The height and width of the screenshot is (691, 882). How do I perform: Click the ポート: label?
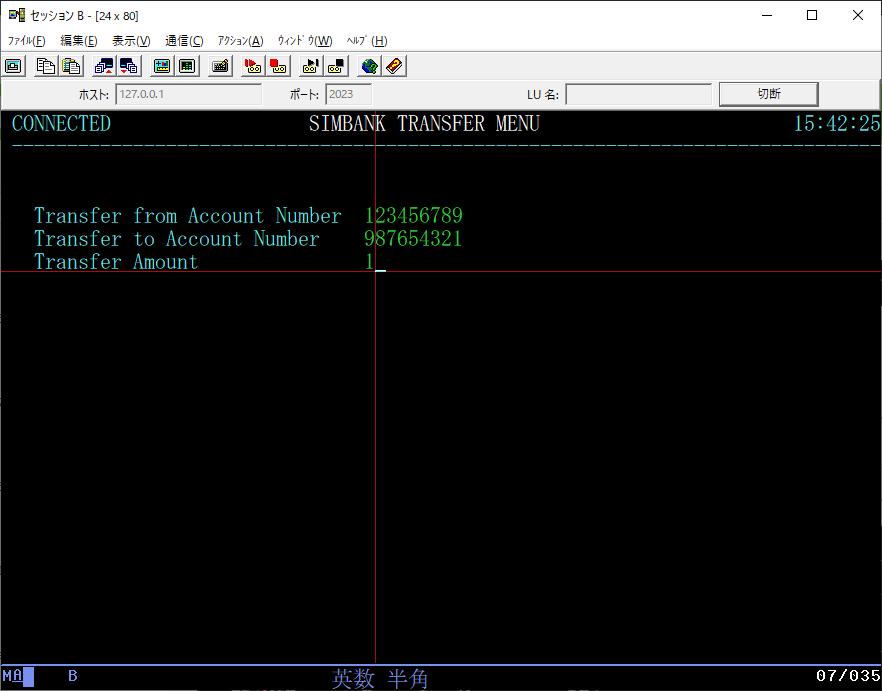tap(304, 95)
